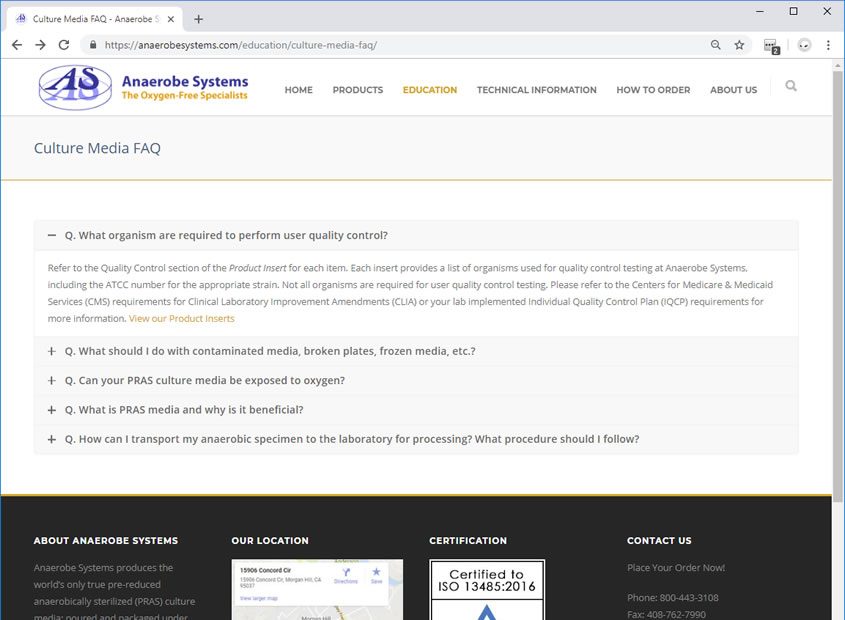Viewport: 845px width, 620px height.
Task: Expand the anaerobic specimen transport question
Action: [x=352, y=439]
